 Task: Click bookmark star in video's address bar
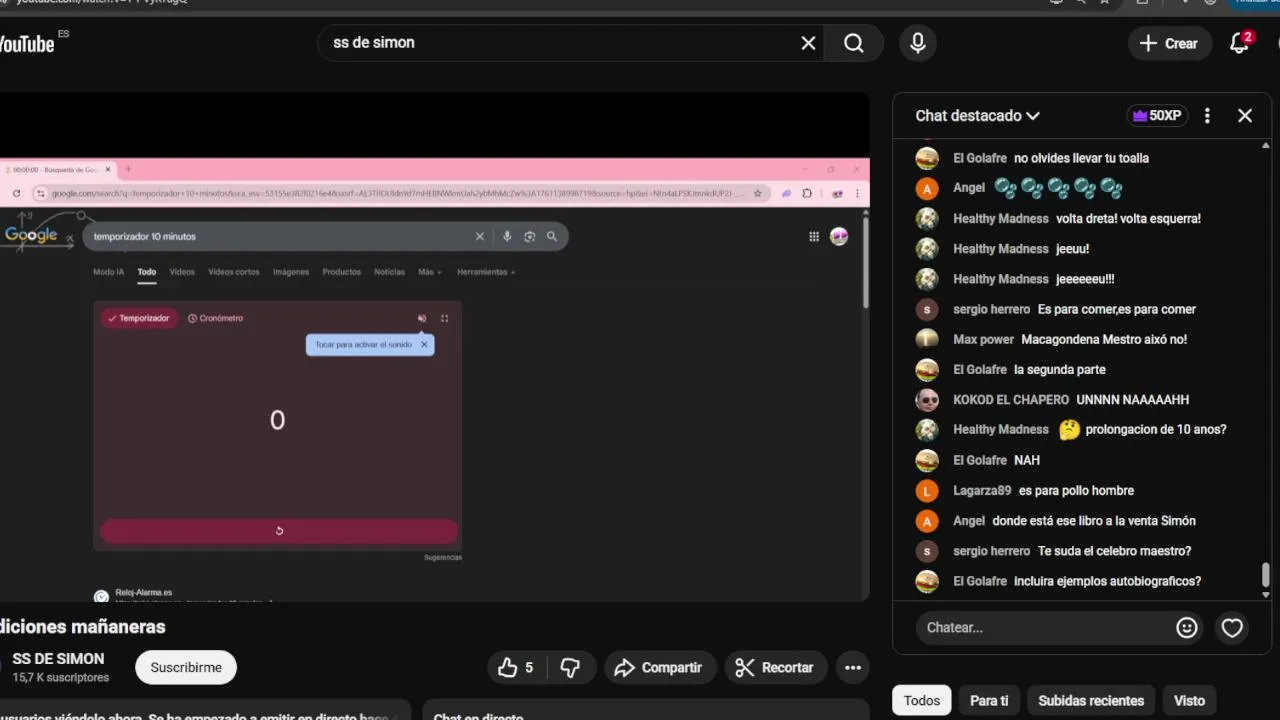coord(757,193)
